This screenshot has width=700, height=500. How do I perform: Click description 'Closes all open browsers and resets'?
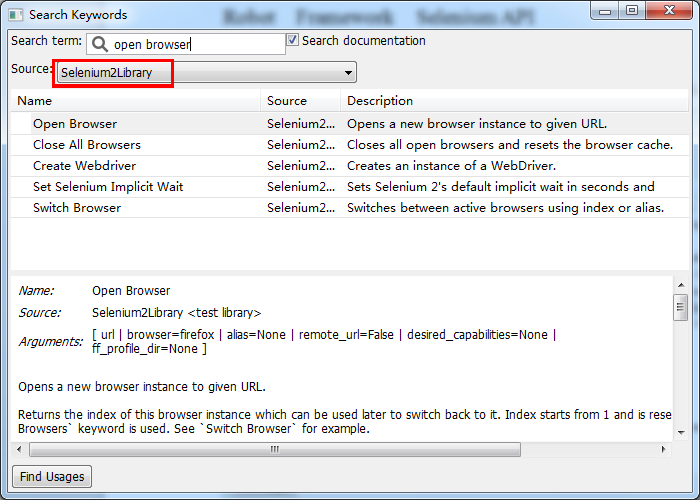(510, 145)
